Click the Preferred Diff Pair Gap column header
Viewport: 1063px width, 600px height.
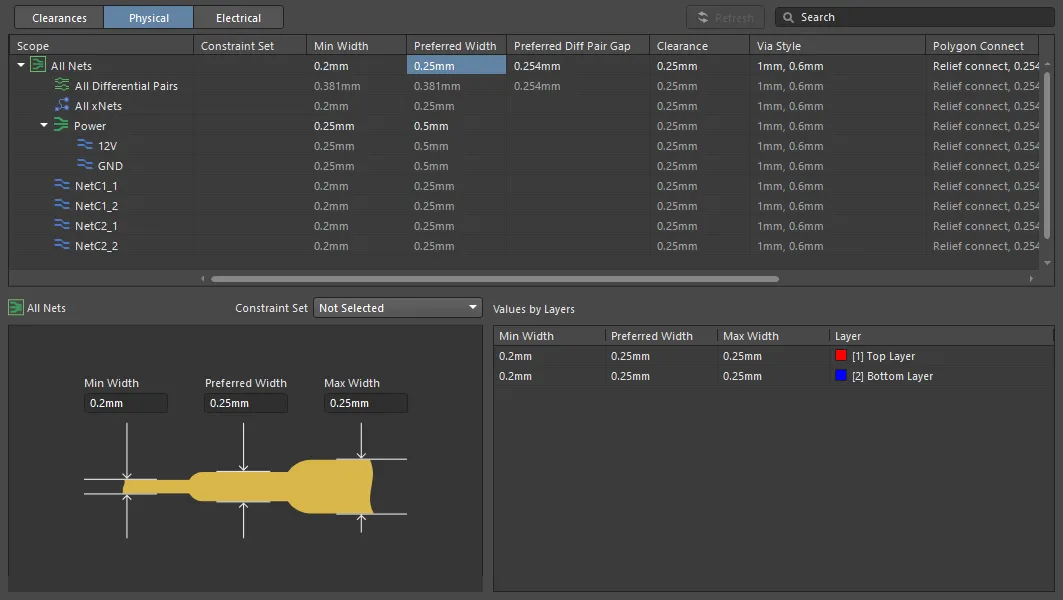(x=578, y=45)
